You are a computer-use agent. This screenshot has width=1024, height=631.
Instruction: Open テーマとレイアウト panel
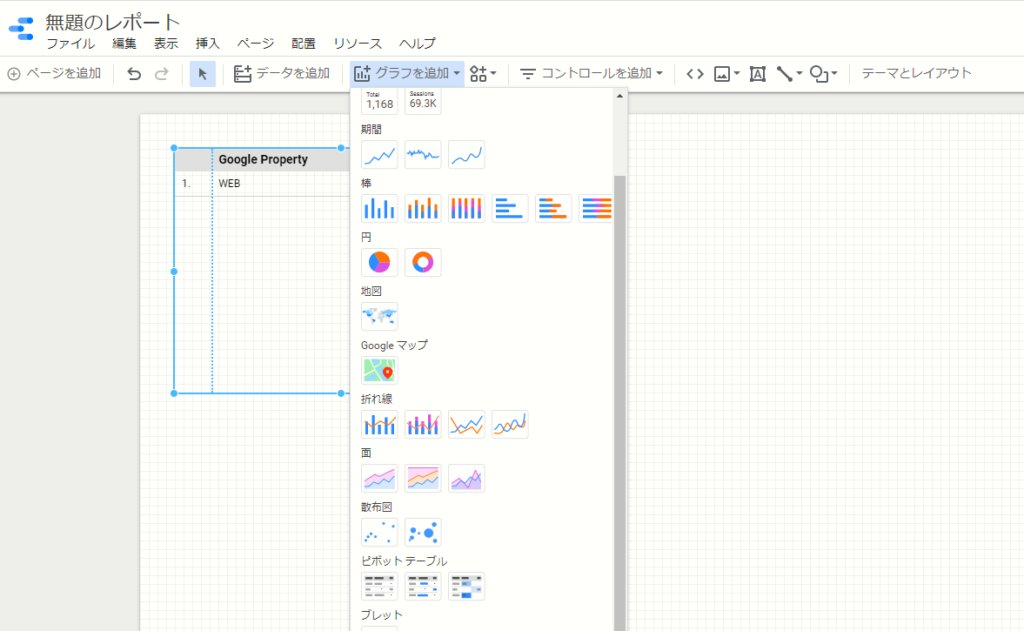pyautogui.click(x=916, y=74)
